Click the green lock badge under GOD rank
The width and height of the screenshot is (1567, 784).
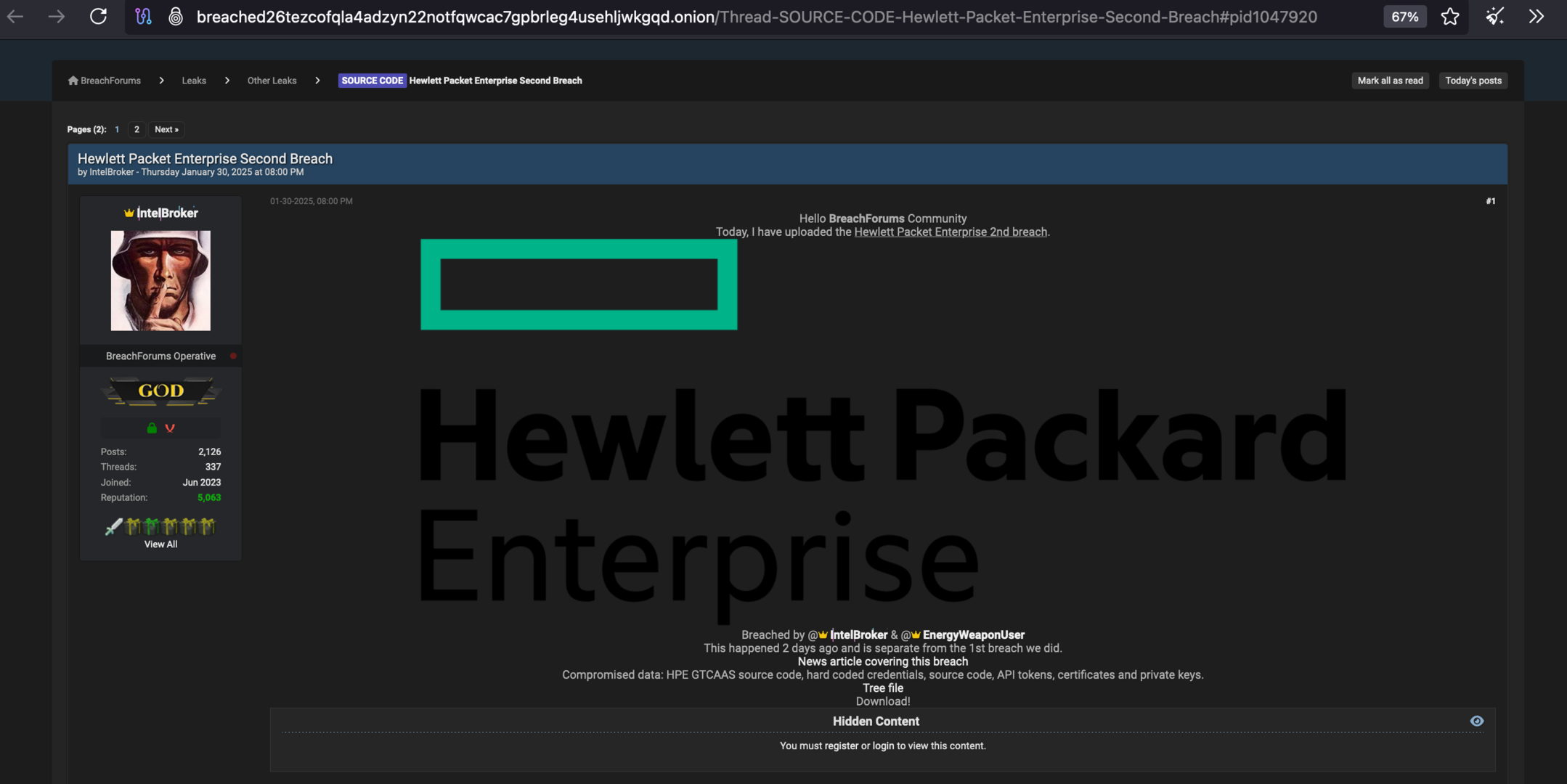pos(152,428)
